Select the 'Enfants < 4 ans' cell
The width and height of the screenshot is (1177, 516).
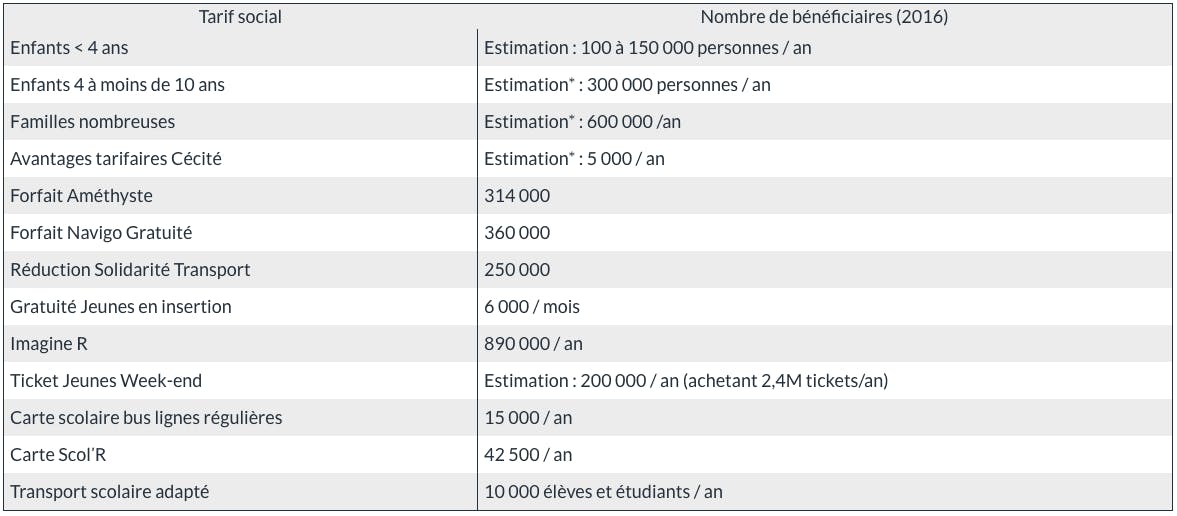(240, 47)
